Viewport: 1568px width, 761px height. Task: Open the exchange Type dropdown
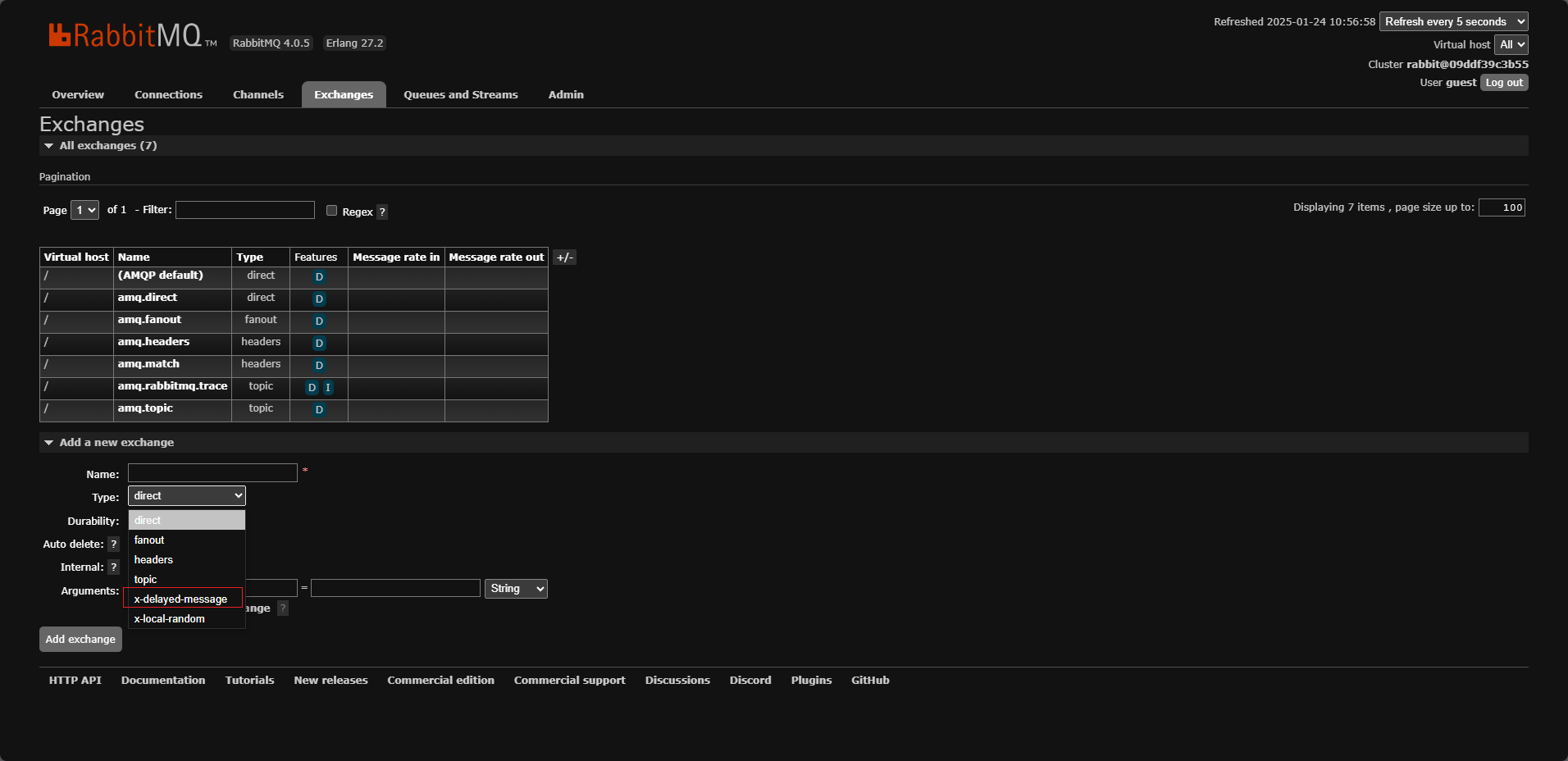[x=187, y=496]
